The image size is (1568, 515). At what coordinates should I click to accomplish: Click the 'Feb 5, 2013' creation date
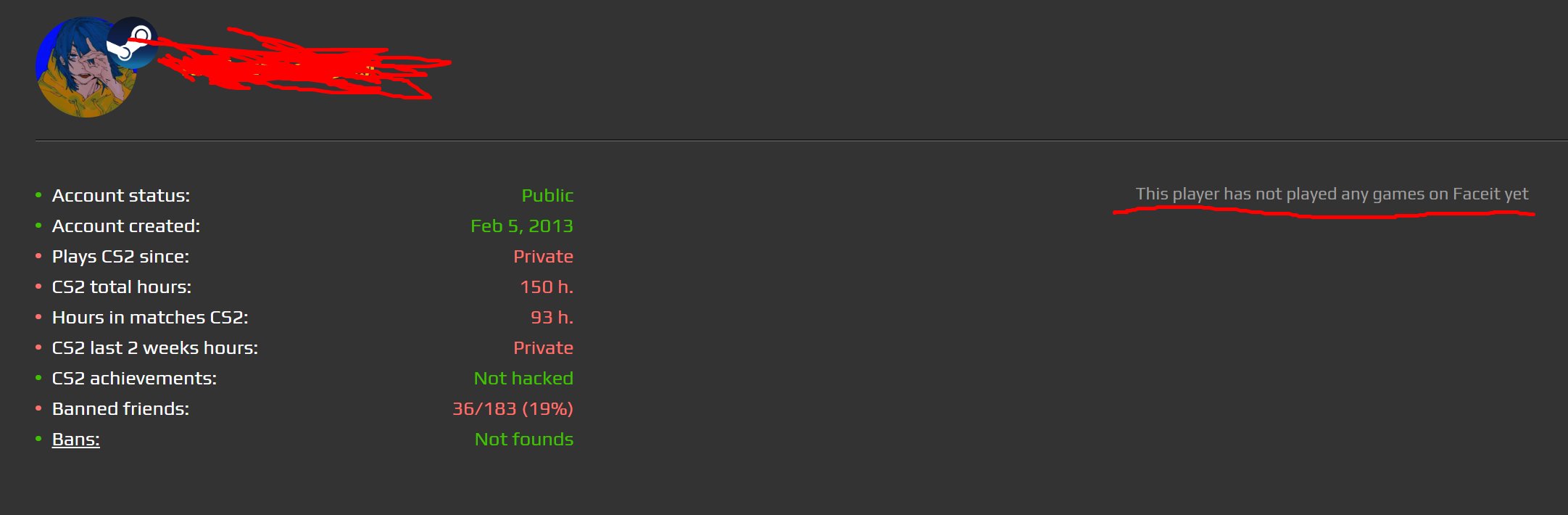pos(522,226)
